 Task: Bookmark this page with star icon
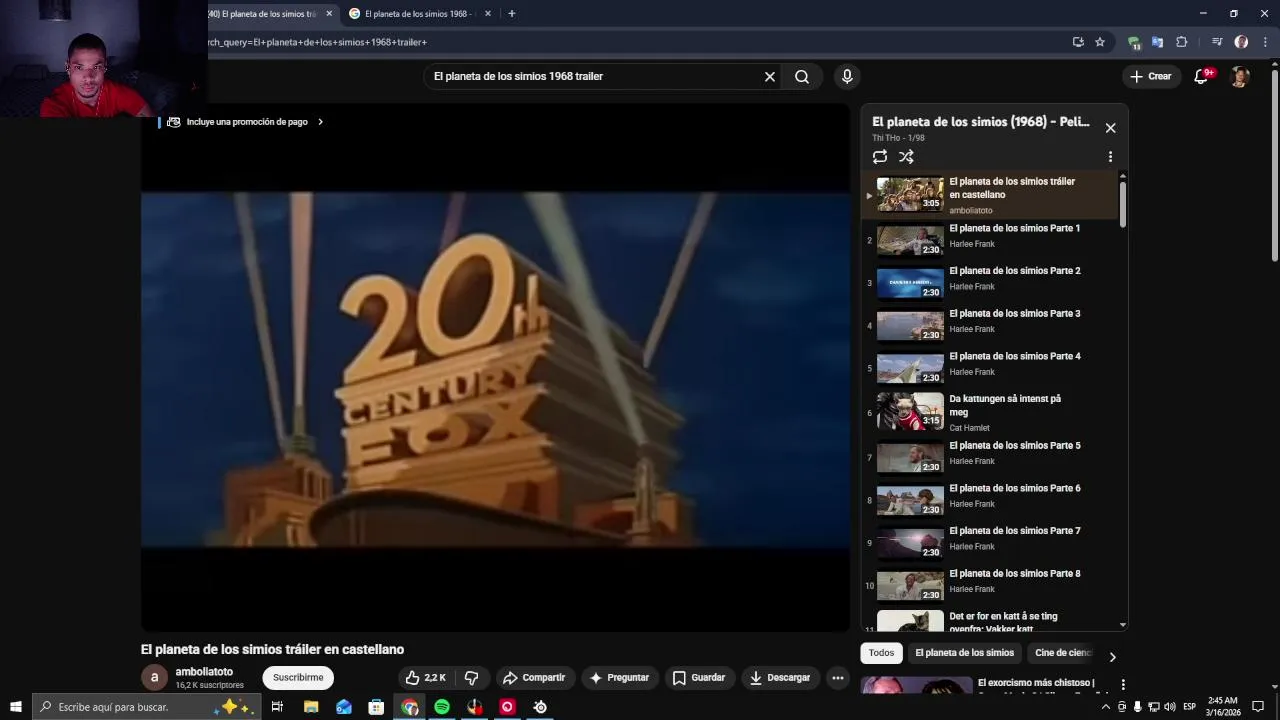tap(1100, 42)
